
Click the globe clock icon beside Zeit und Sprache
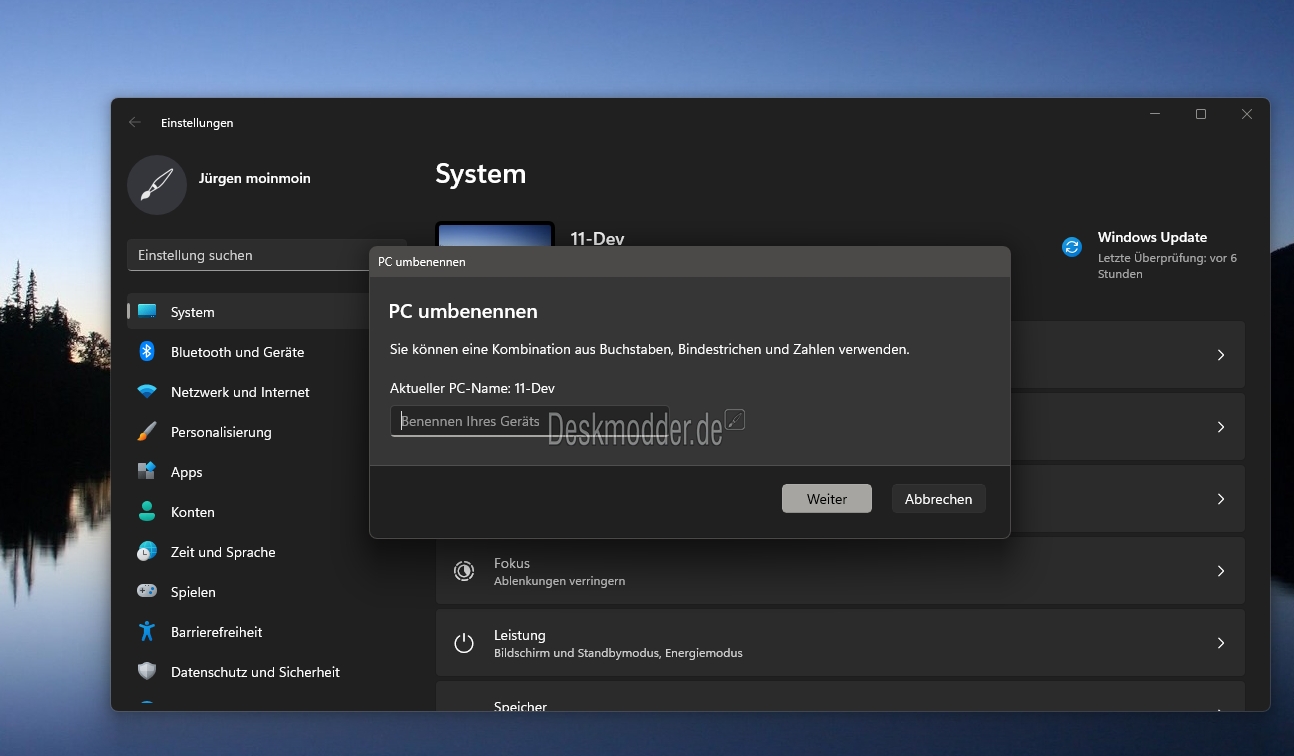(x=147, y=551)
